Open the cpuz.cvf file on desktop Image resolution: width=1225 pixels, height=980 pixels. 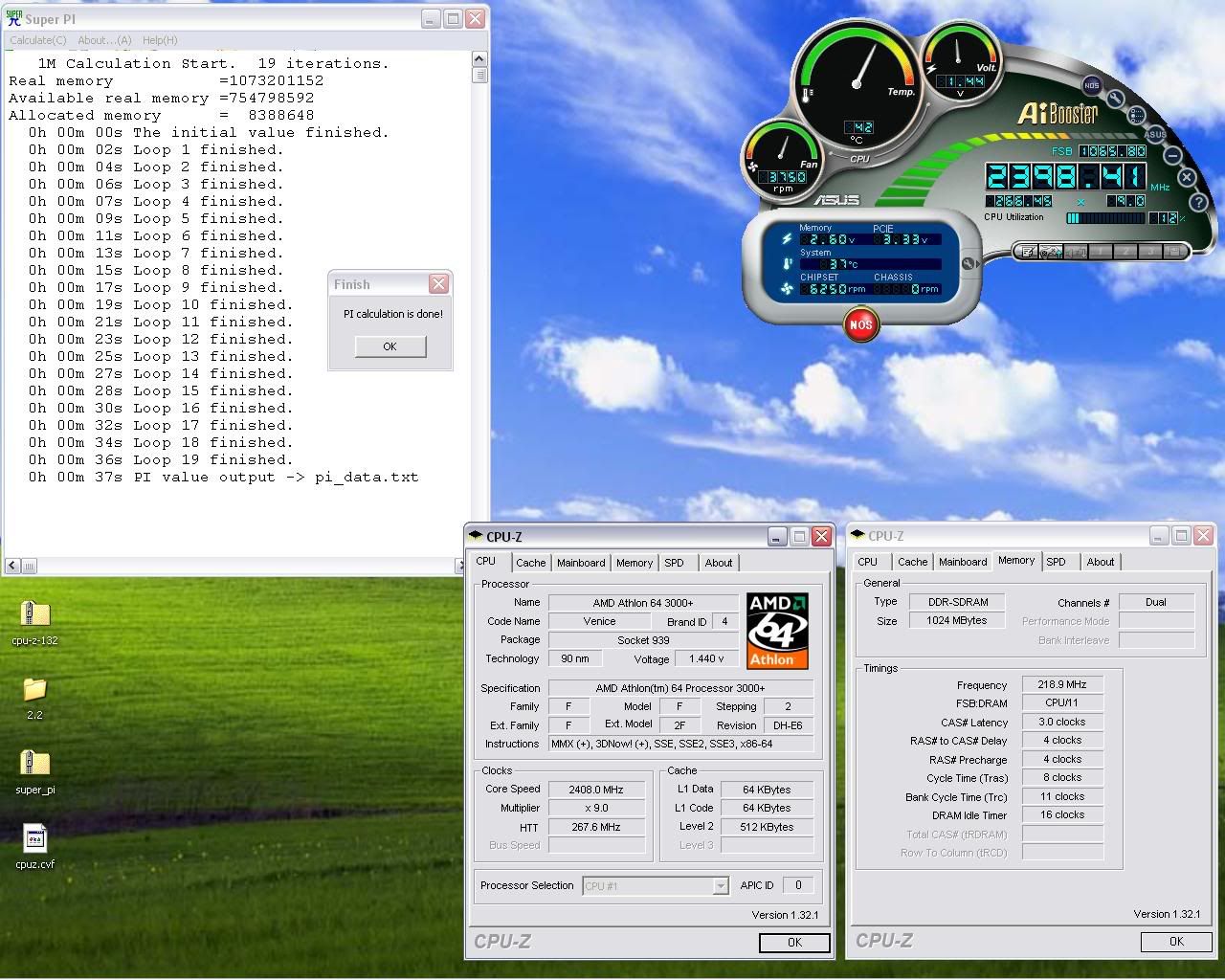pos(34,839)
